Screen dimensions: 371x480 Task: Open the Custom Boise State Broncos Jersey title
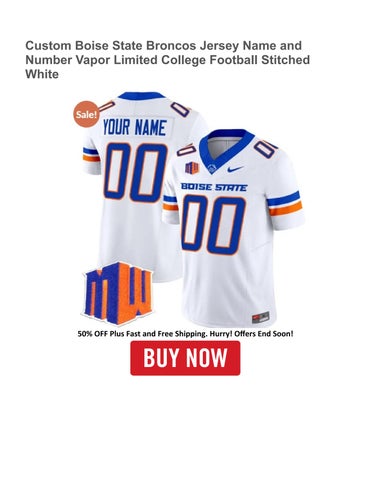[x=167, y=60]
